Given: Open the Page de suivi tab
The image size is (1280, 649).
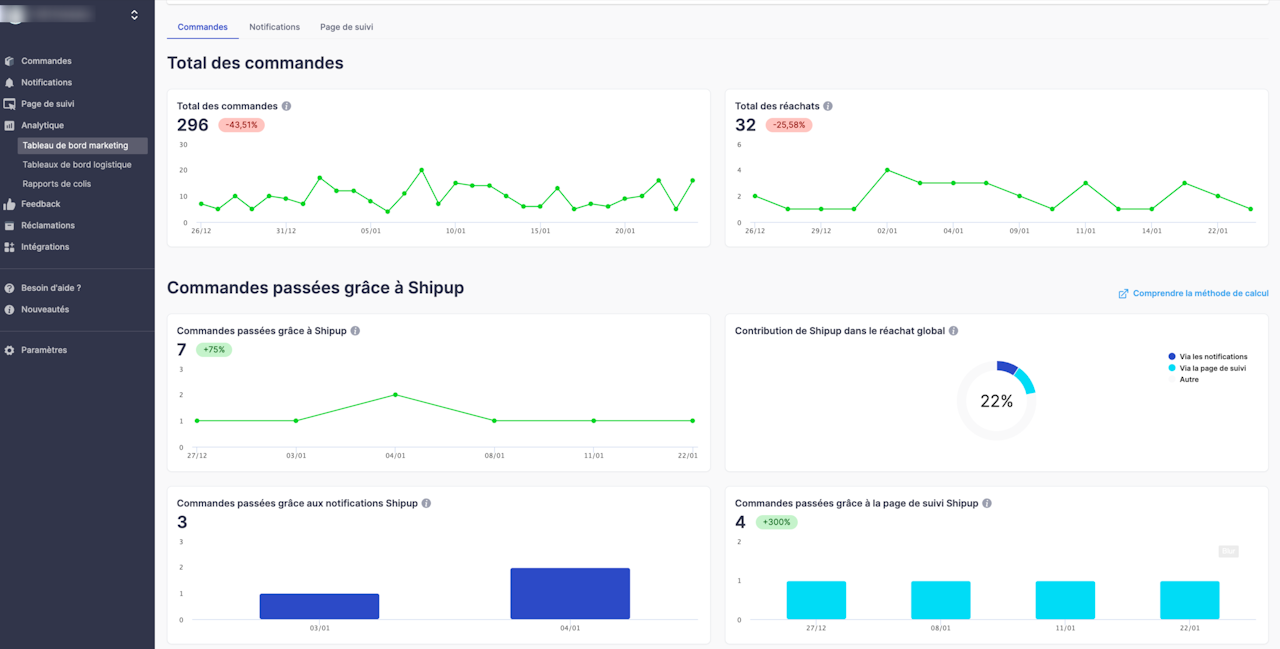Looking at the screenshot, I should [x=346, y=27].
